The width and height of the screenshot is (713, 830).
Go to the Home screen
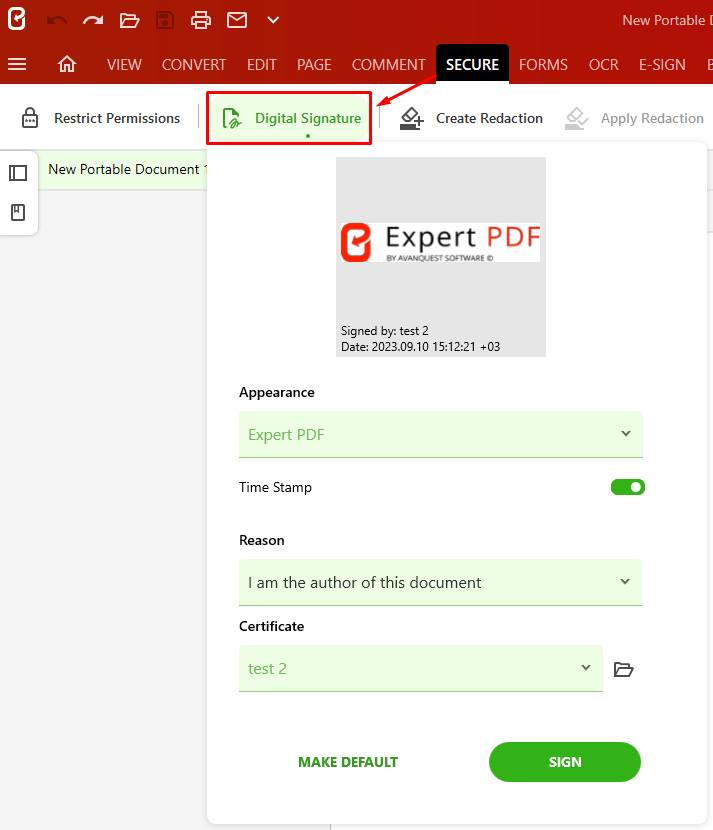tap(67, 64)
